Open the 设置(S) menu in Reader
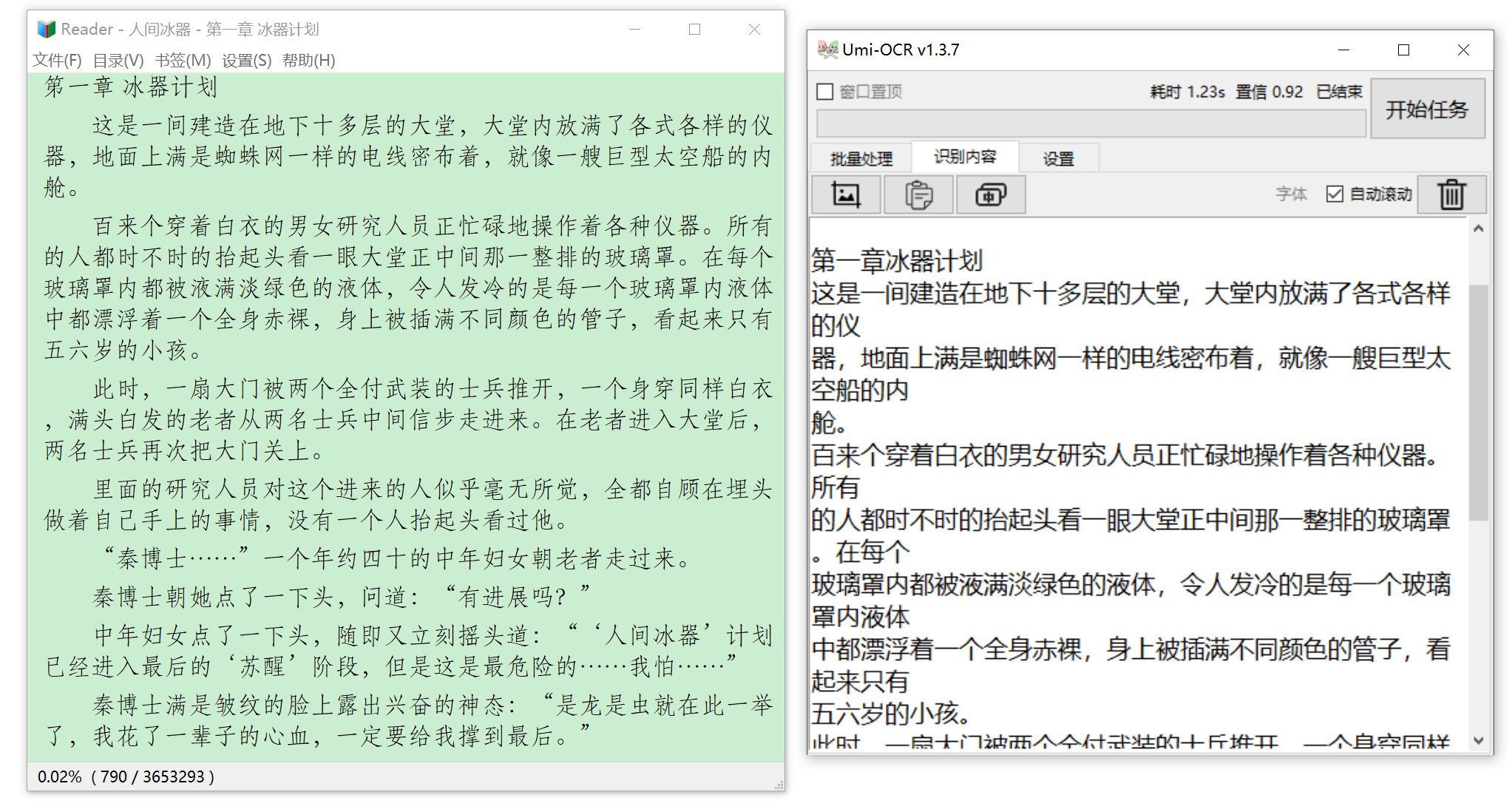 pos(246,61)
